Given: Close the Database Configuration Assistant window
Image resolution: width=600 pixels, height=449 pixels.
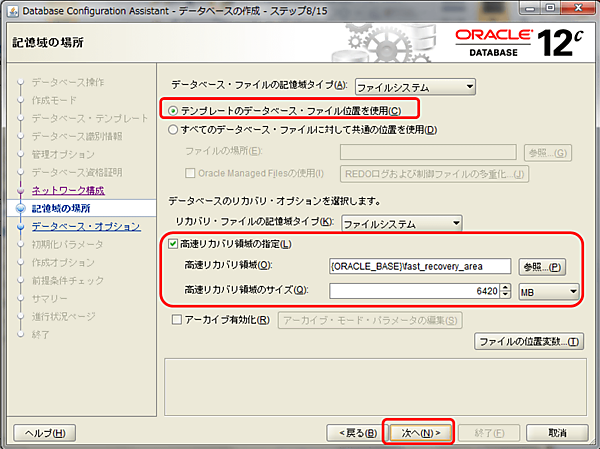Looking at the screenshot, I should point(578,8).
